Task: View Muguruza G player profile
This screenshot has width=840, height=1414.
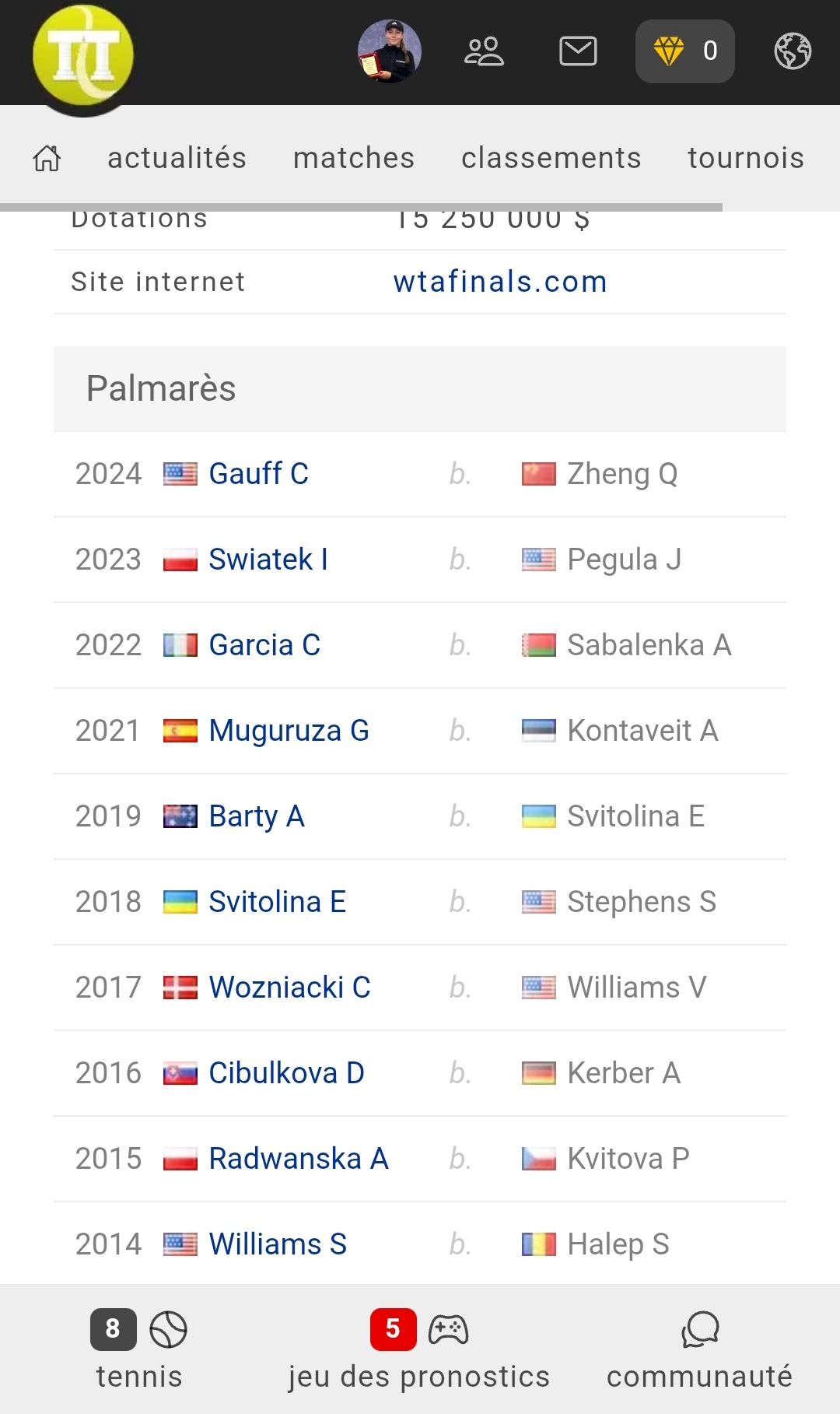Action: tap(289, 731)
